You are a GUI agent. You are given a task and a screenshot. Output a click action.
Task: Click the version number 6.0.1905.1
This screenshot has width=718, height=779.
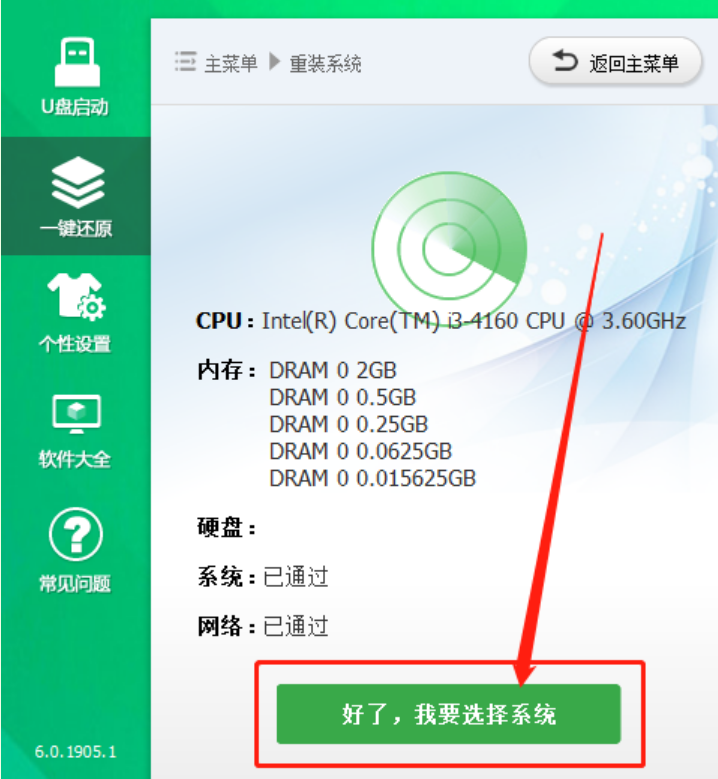tap(76, 751)
